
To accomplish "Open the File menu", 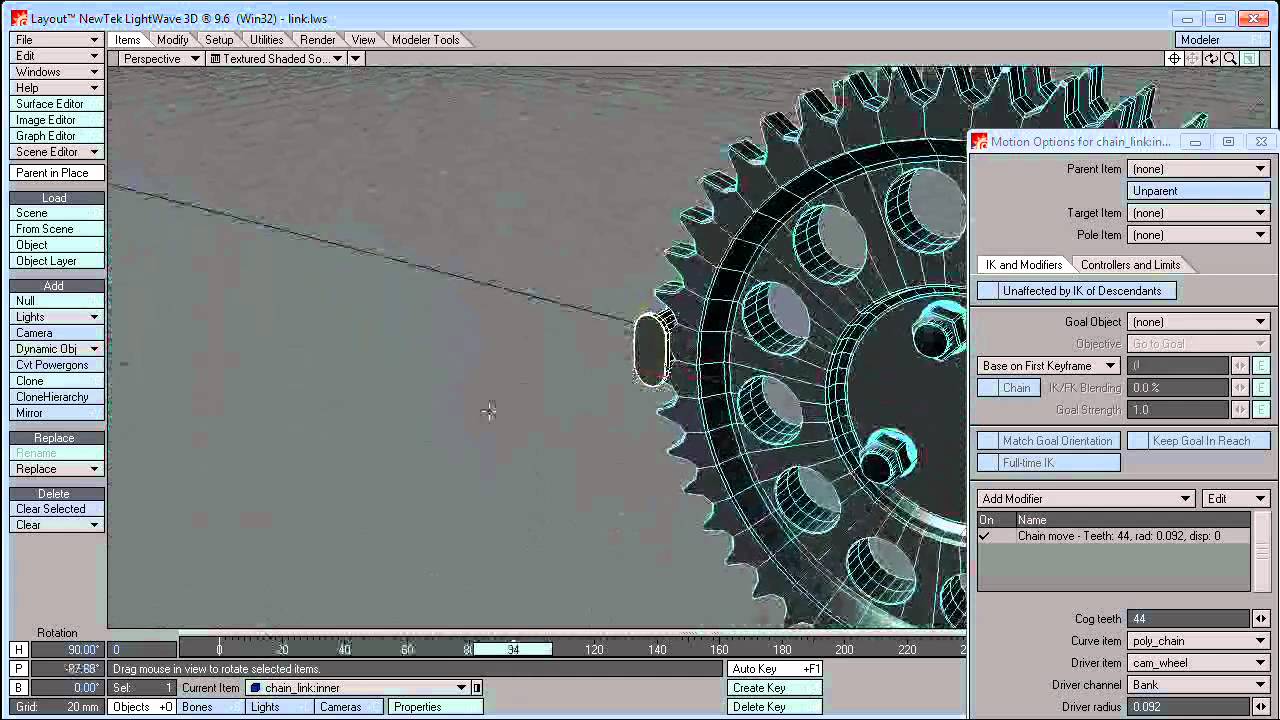I will tap(57, 40).
